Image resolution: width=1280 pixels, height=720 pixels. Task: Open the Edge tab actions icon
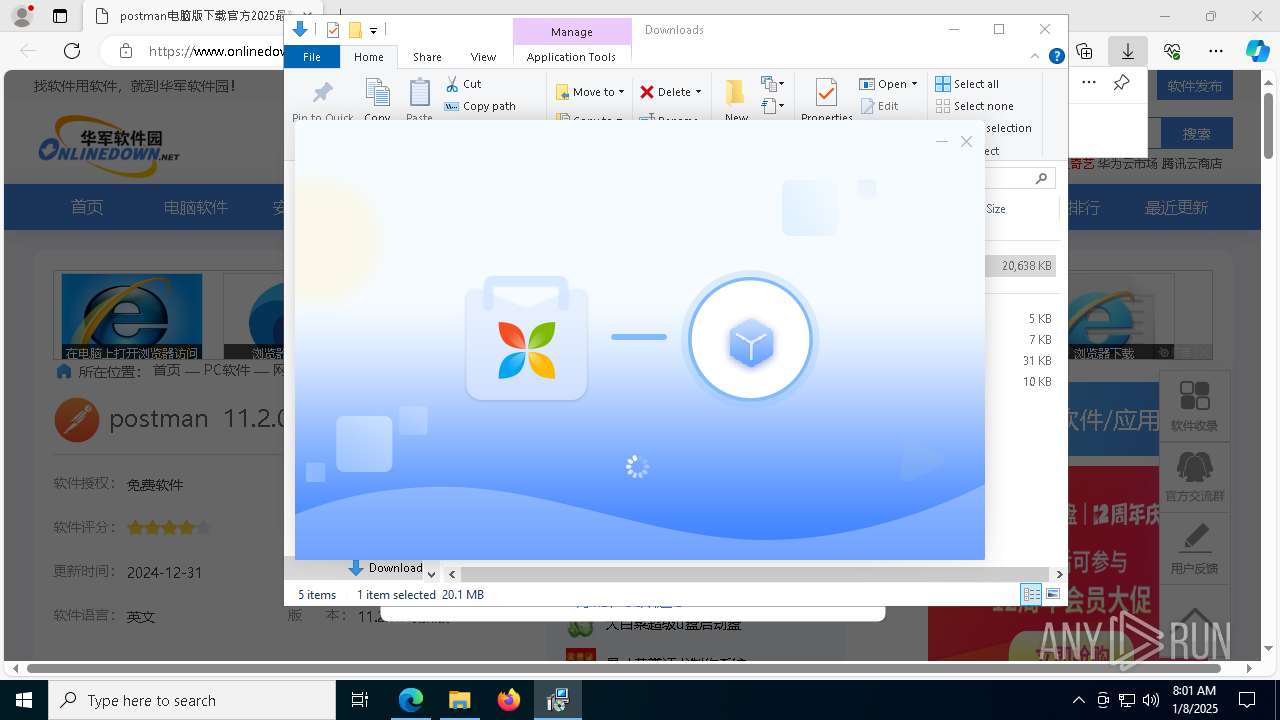(x=60, y=16)
